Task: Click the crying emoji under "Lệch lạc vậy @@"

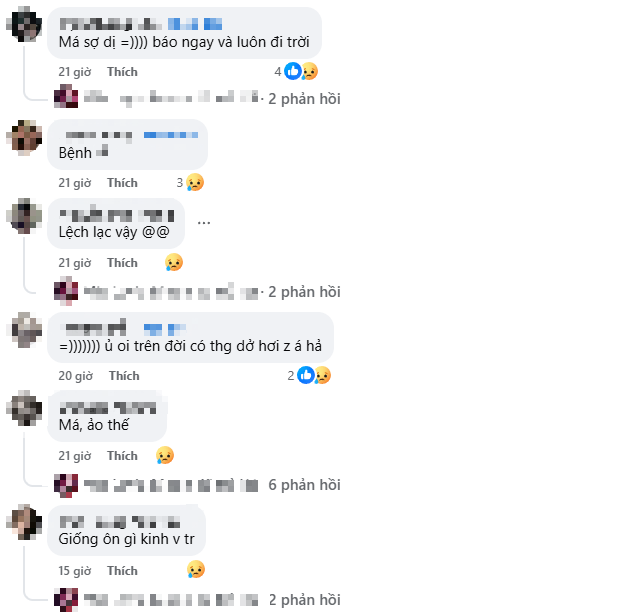Action: tap(174, 262)
